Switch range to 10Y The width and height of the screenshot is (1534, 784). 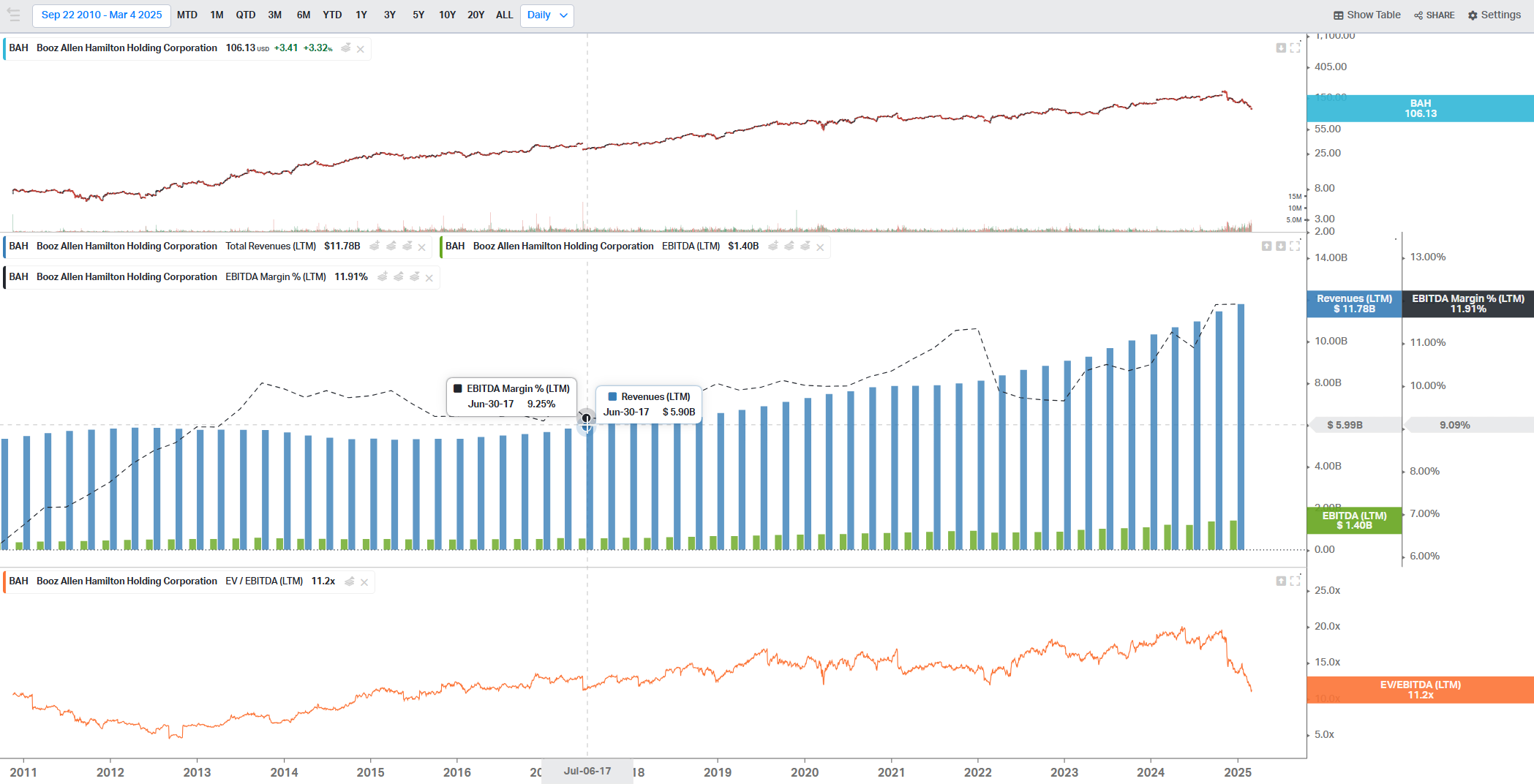click(447, 15)
